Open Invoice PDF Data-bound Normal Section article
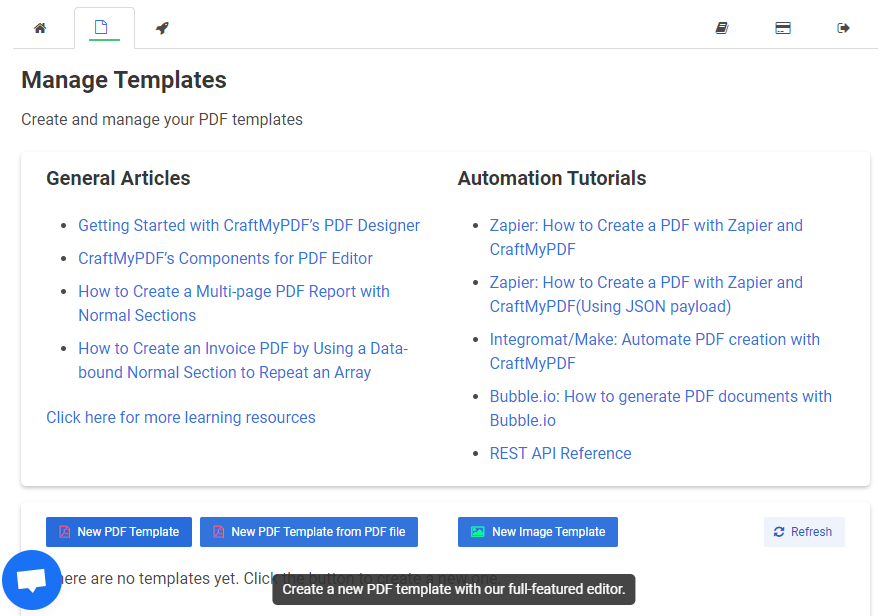The width and height of the screenshot is (888, 616). coord(243,360)
